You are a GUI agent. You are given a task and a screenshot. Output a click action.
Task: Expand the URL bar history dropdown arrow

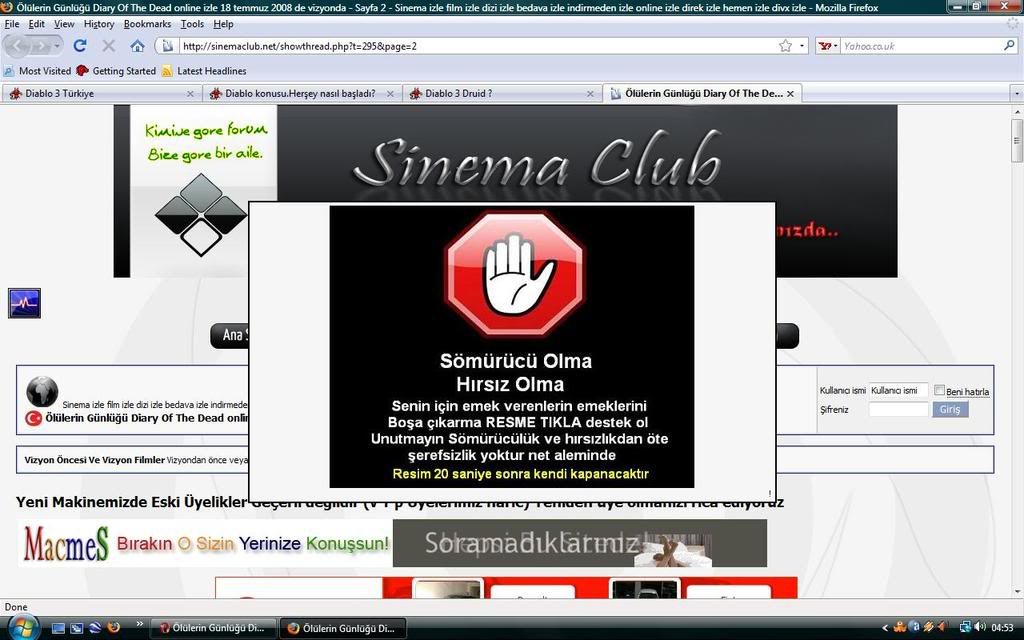click(802, 46)
